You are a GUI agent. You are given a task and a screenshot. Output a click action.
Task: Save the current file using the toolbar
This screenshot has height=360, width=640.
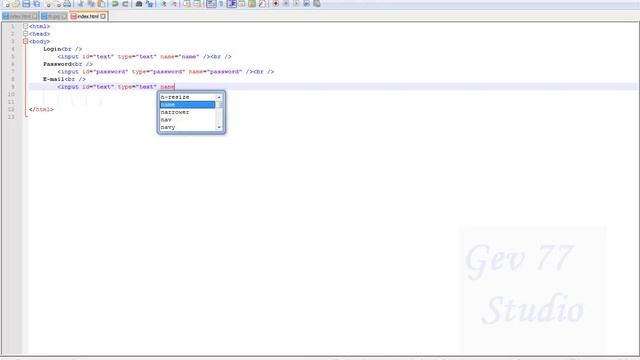pos(26,4)
